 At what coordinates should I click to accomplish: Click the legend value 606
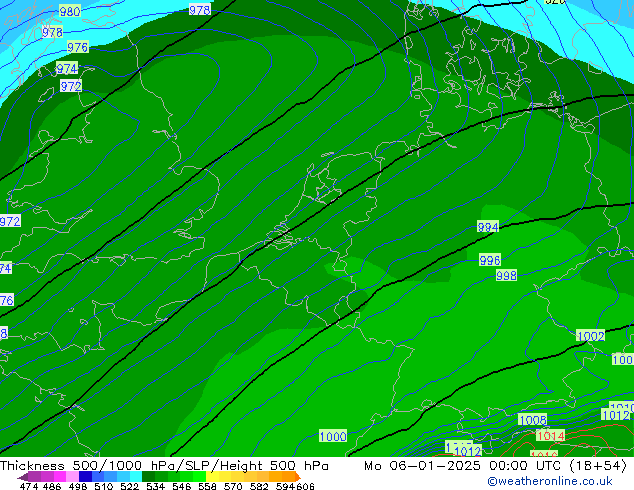(x=305, y=486)
